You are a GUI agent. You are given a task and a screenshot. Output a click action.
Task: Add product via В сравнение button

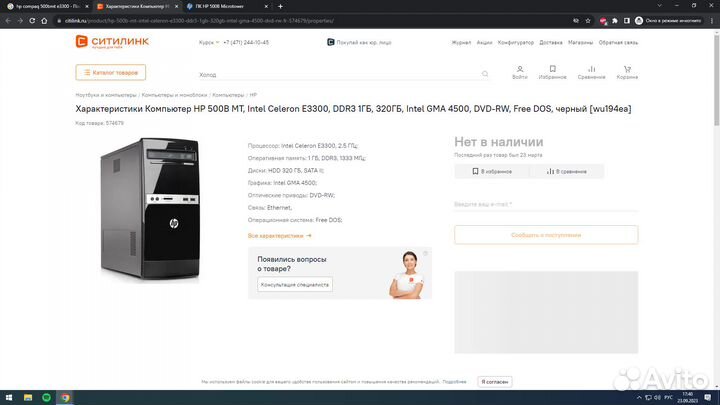click(x=567, y=171)
